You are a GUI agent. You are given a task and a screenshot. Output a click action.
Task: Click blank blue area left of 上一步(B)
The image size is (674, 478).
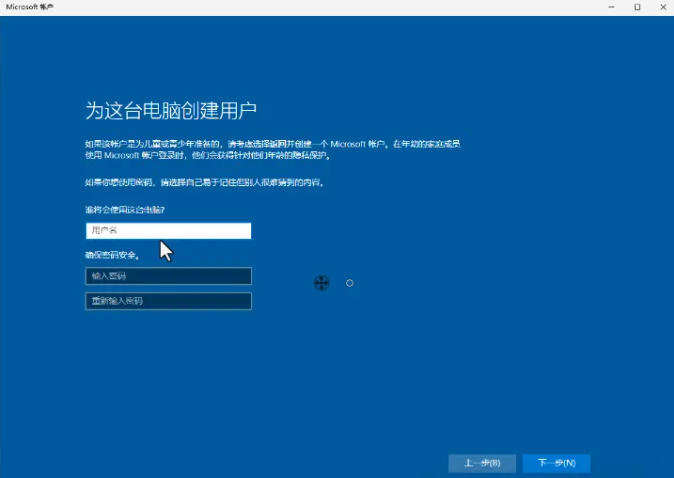click(300, 463)
